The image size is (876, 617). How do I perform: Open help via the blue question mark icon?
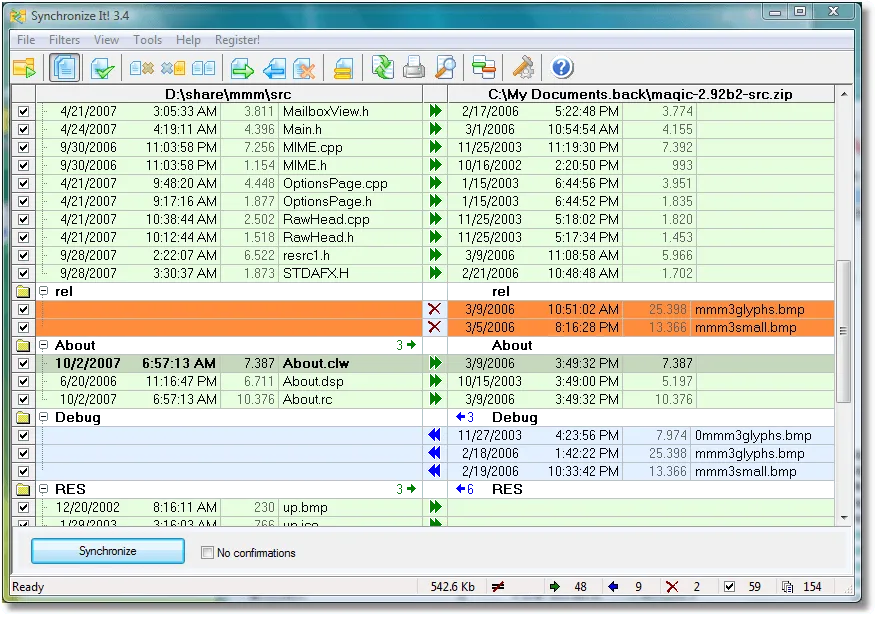(x=562, y=68)
